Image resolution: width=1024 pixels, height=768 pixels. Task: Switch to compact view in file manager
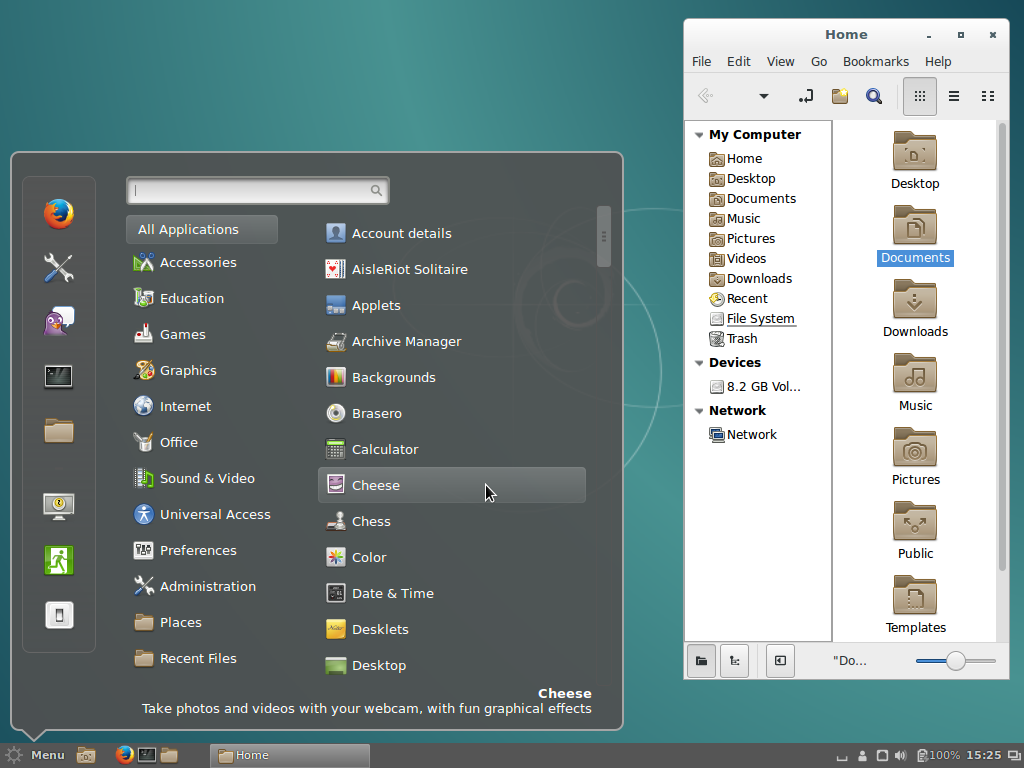(x=988, y=97)
